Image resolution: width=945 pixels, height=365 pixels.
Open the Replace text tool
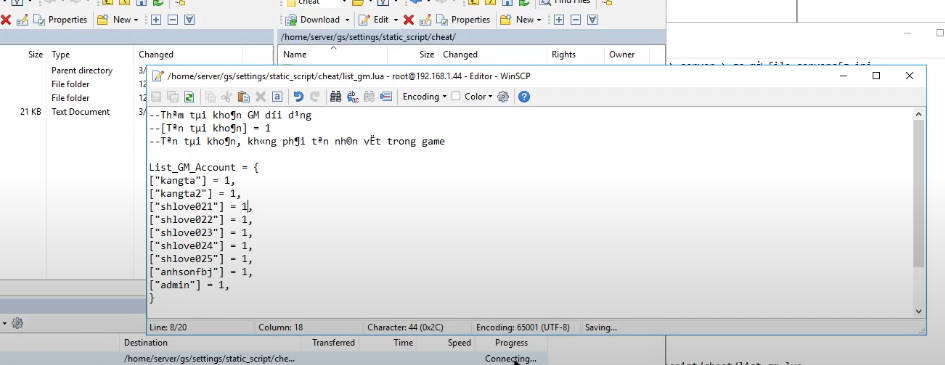point(353,96)
